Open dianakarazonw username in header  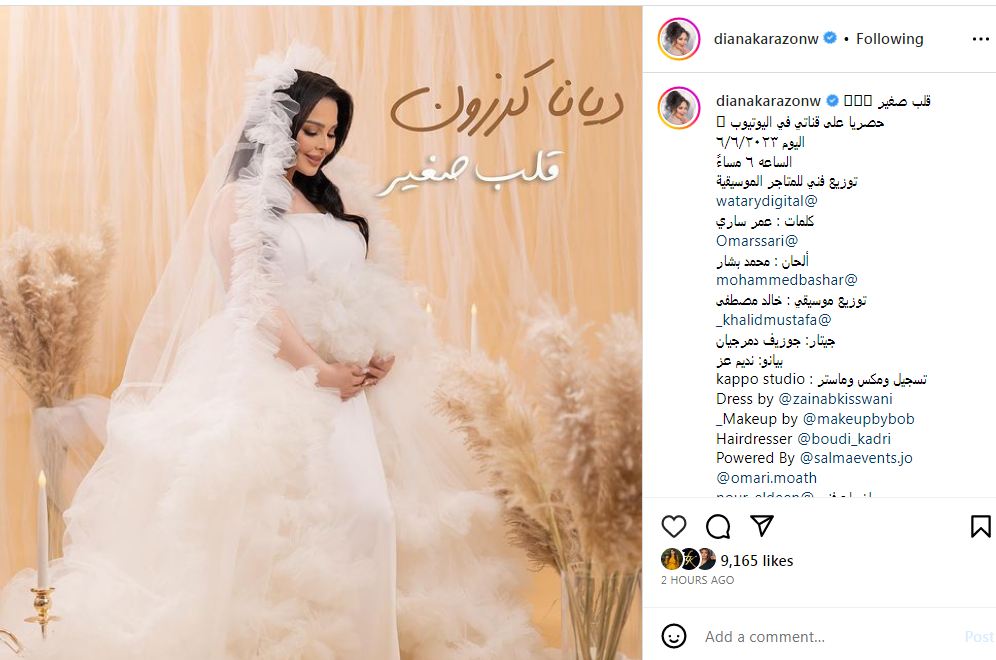pyautogui.click(x=766, y=39)
